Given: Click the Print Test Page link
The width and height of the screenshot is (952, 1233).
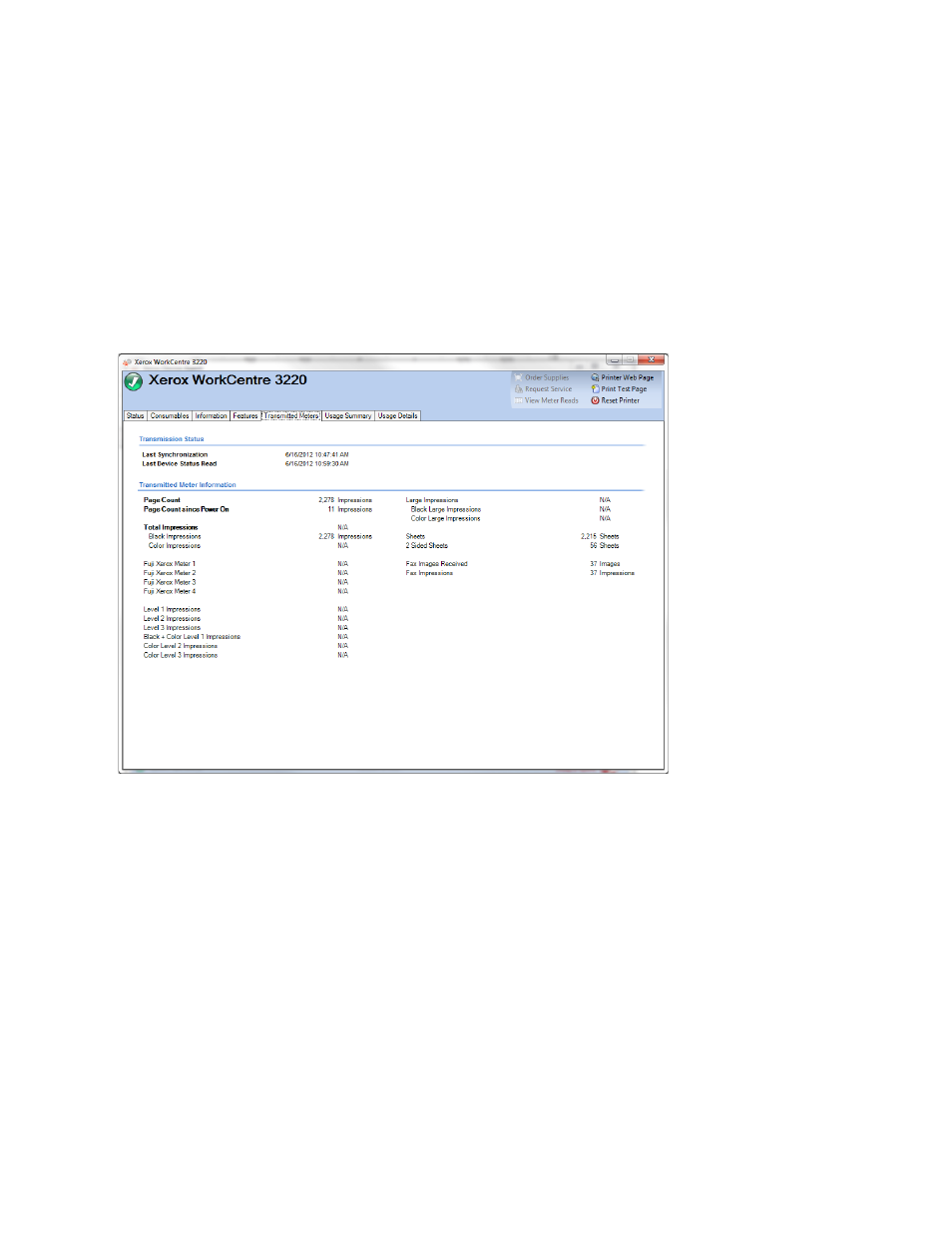Looking at the screenshot, I should (x=624, y=389).
